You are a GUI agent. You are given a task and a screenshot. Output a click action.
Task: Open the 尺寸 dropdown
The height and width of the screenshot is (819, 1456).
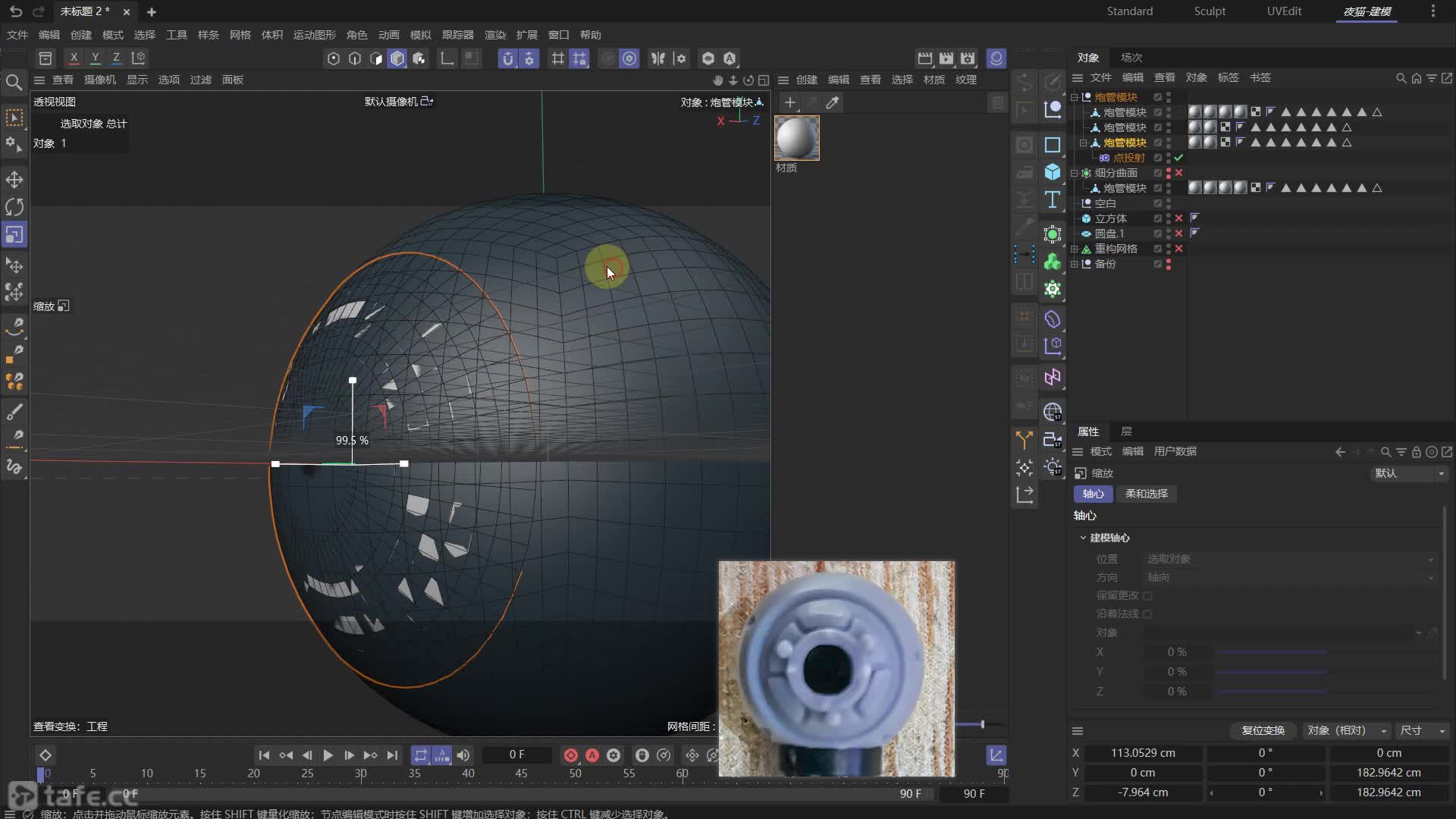(x=1422, y=730)
